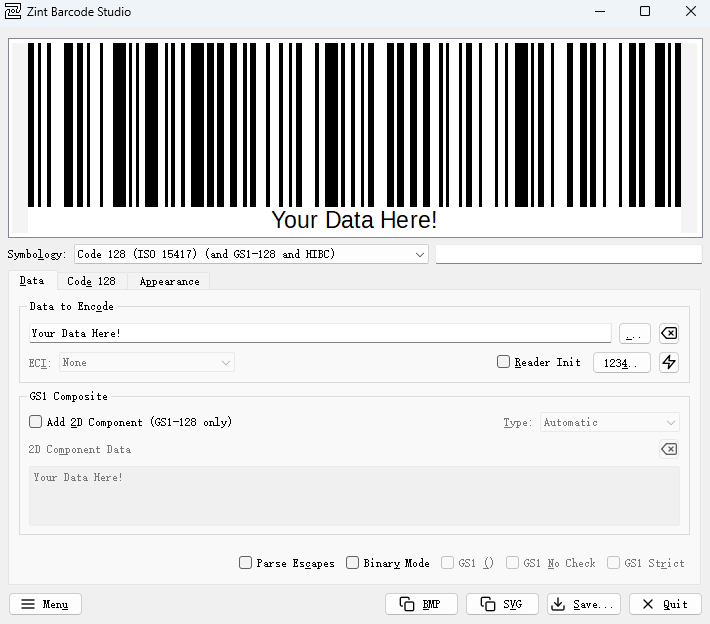The image size is (710, 624).
Task: Click the ellipsis more-data button
Action: [635, 333]
